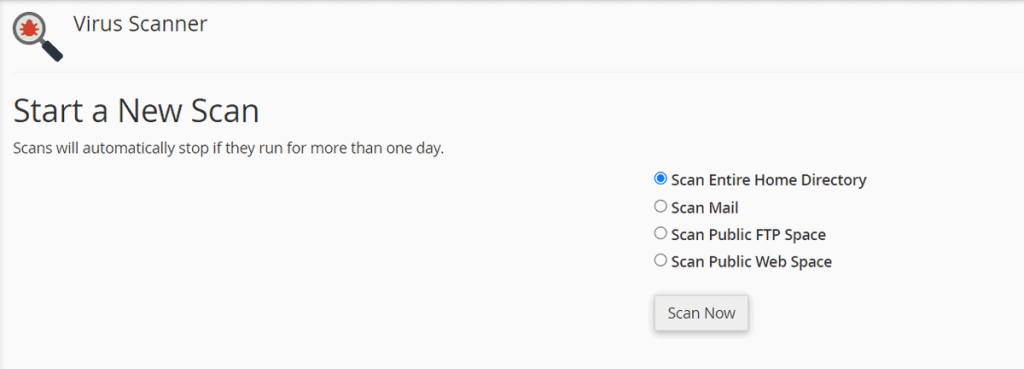The height and width of the screenshot is (369, 1024).
Task: Choose the Scan Mail radio button
Action: 660,206
